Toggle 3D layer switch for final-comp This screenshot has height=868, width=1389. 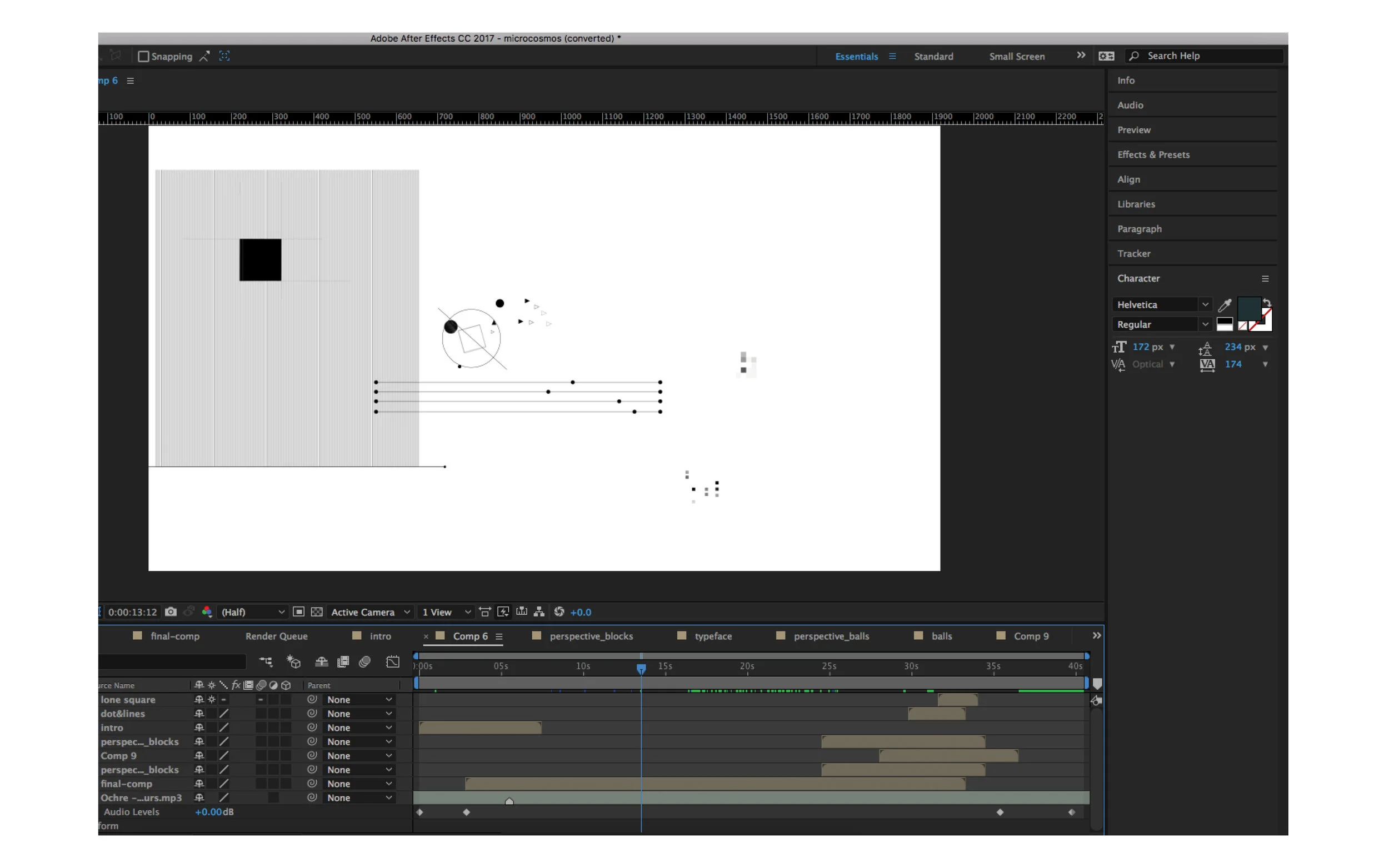pyautogui.click(x=286, y=784)
